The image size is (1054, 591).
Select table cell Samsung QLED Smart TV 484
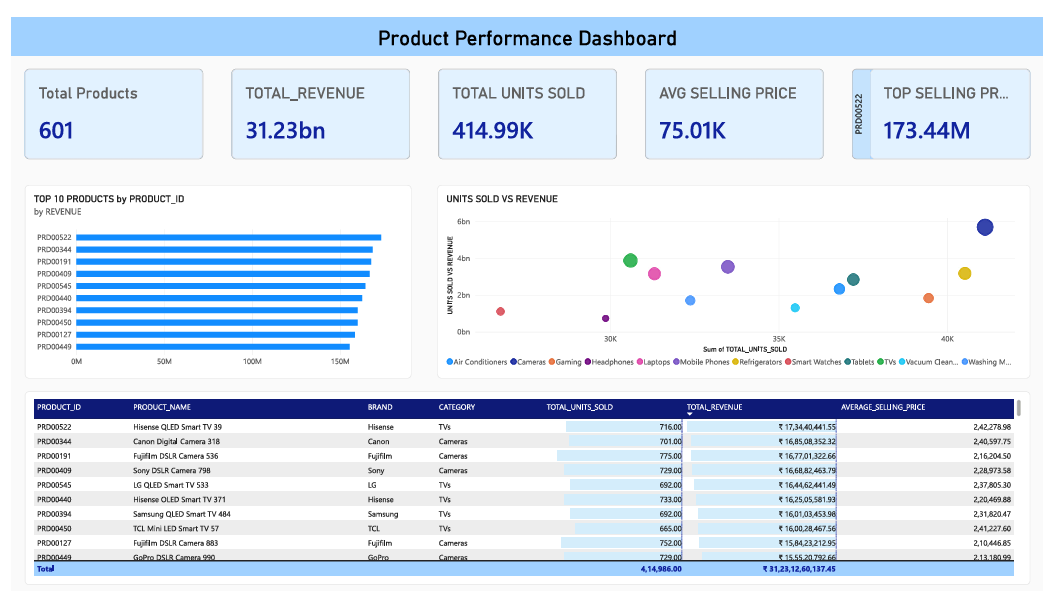181,514
